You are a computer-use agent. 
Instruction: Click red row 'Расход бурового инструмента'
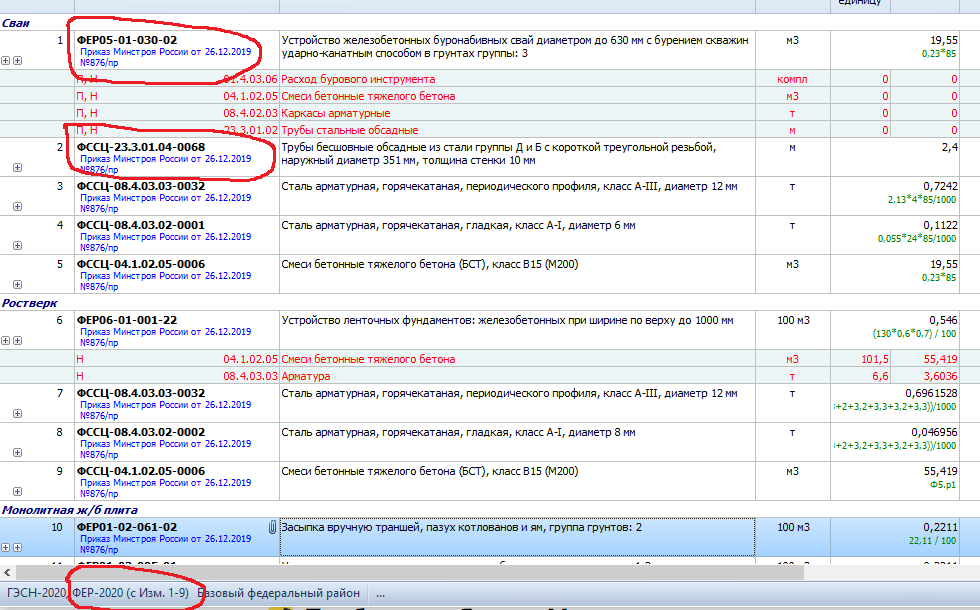358,79
